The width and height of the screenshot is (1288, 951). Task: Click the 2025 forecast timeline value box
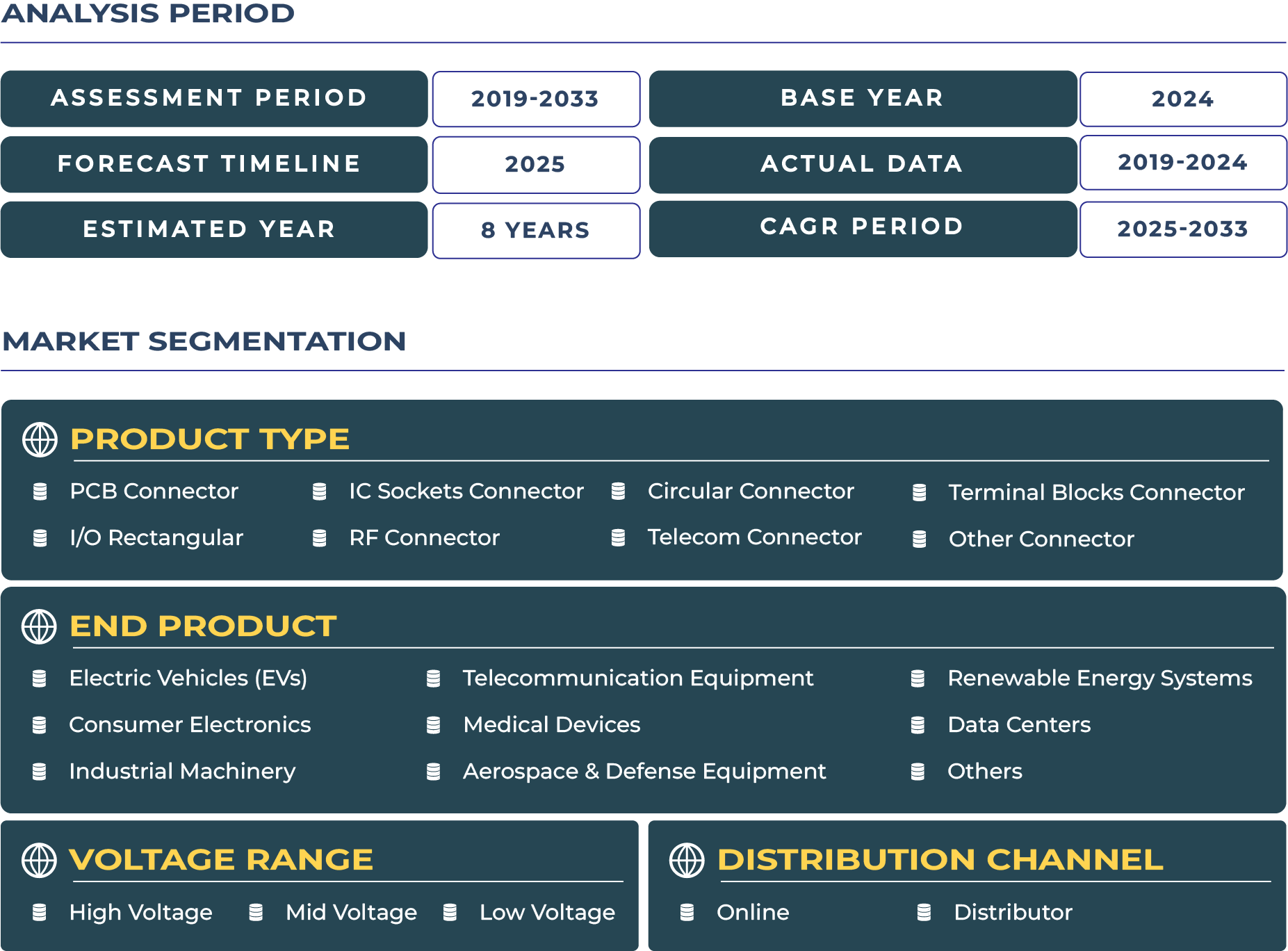pyautogui.click(x=536, y=165)
